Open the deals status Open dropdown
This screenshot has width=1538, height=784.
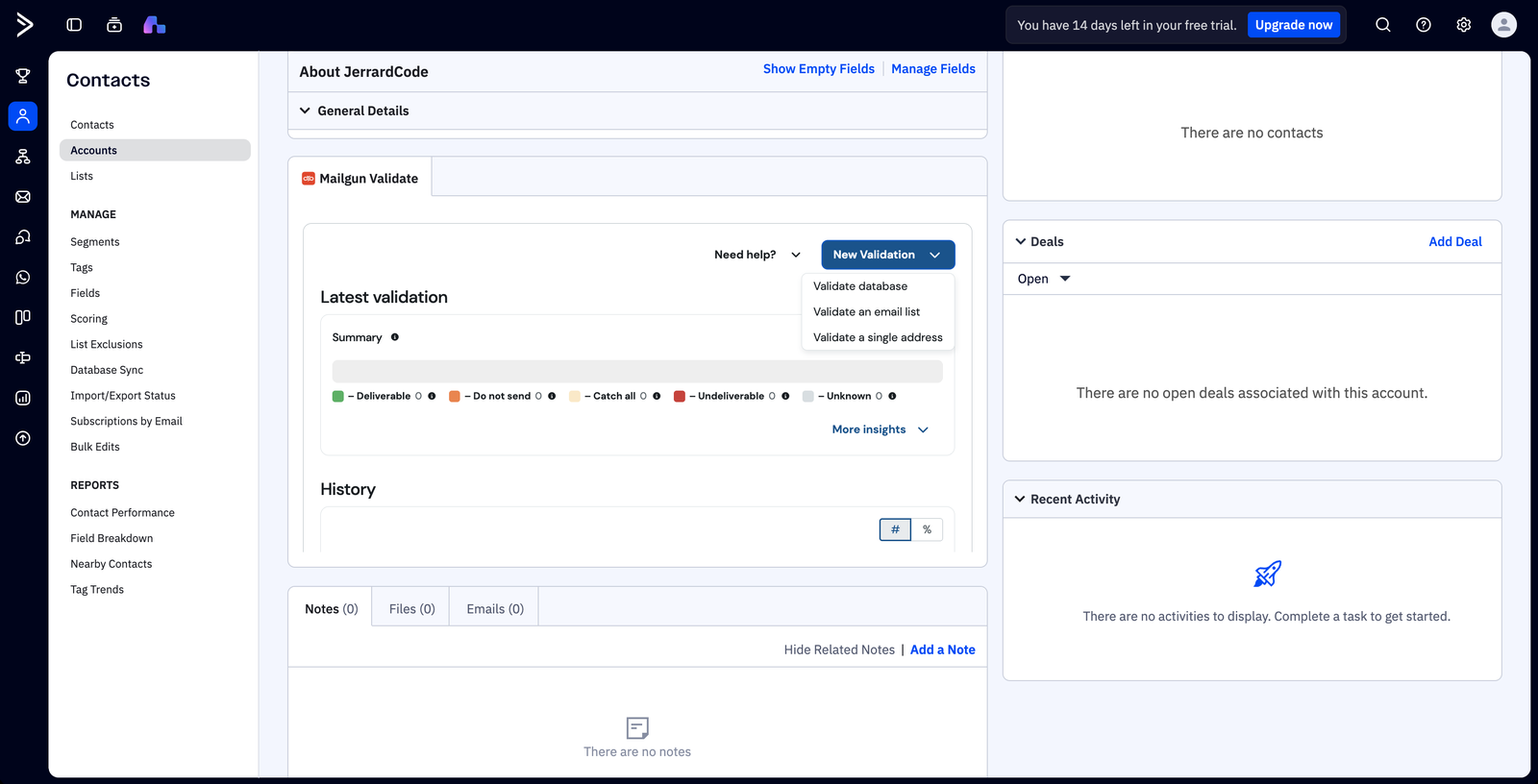(x=1044, y=279)
